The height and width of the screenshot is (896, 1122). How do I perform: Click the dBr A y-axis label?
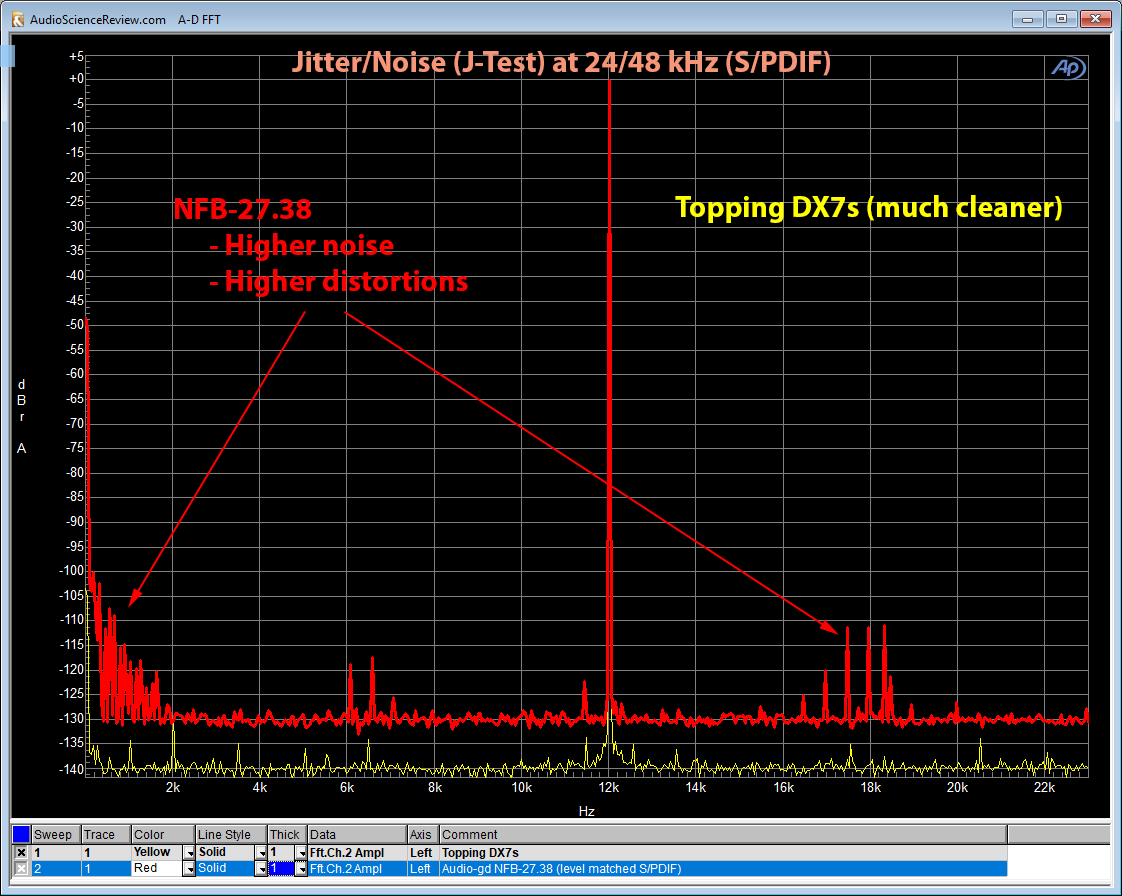point(21,417)
